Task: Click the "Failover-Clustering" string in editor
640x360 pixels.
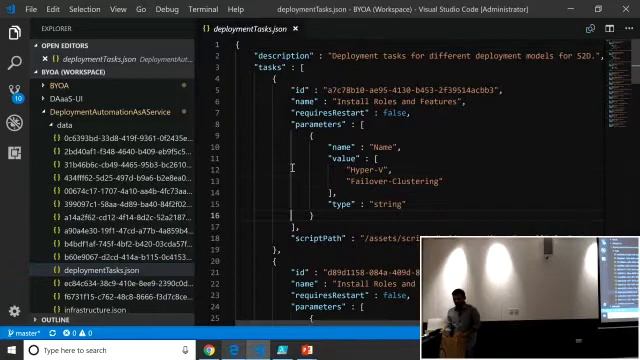Action: pos(394,181)
